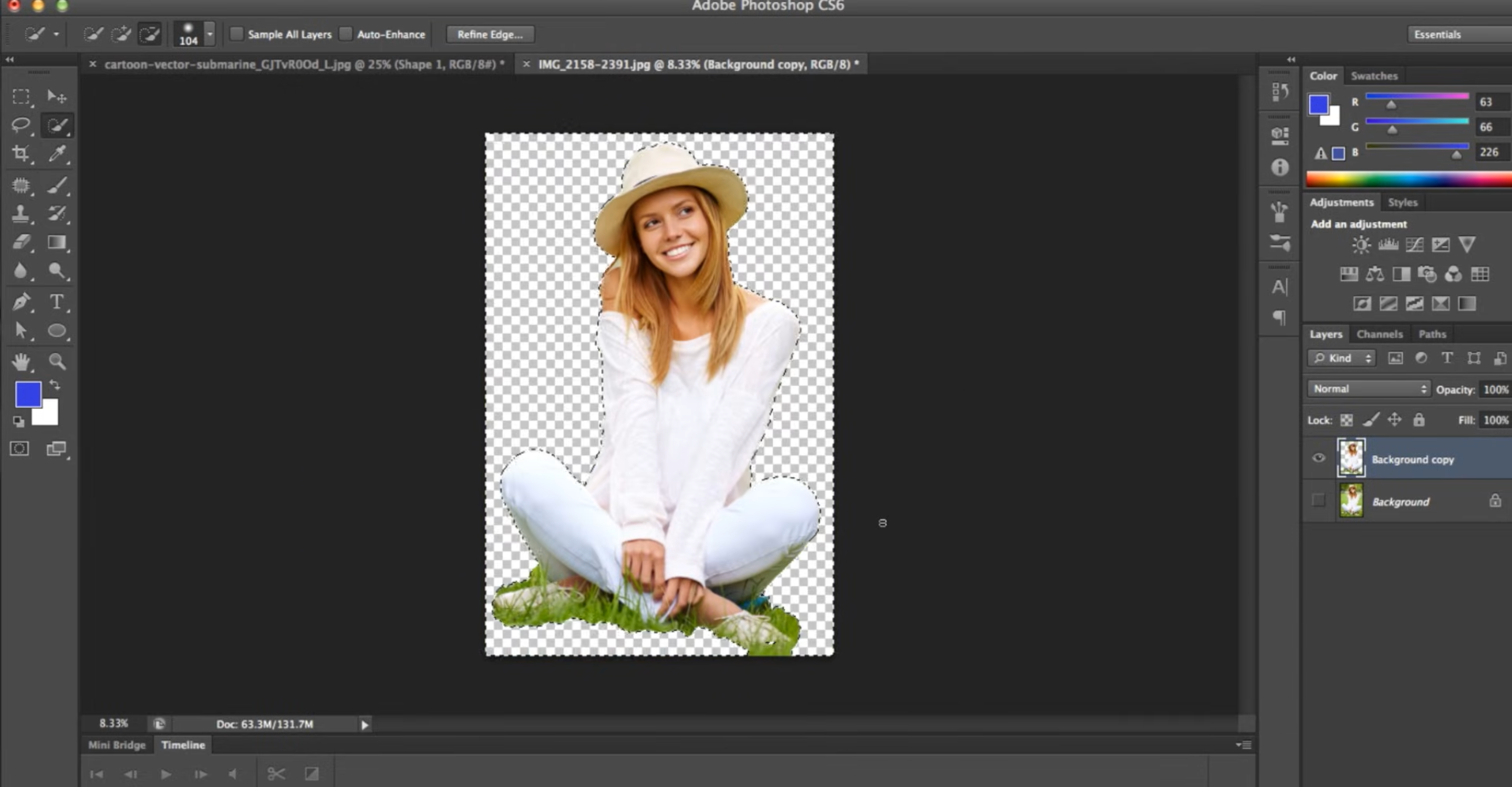This screenshot has width=1512, height=787.
Task: Switch to the Swatches tab
Action: [1374, 76]
